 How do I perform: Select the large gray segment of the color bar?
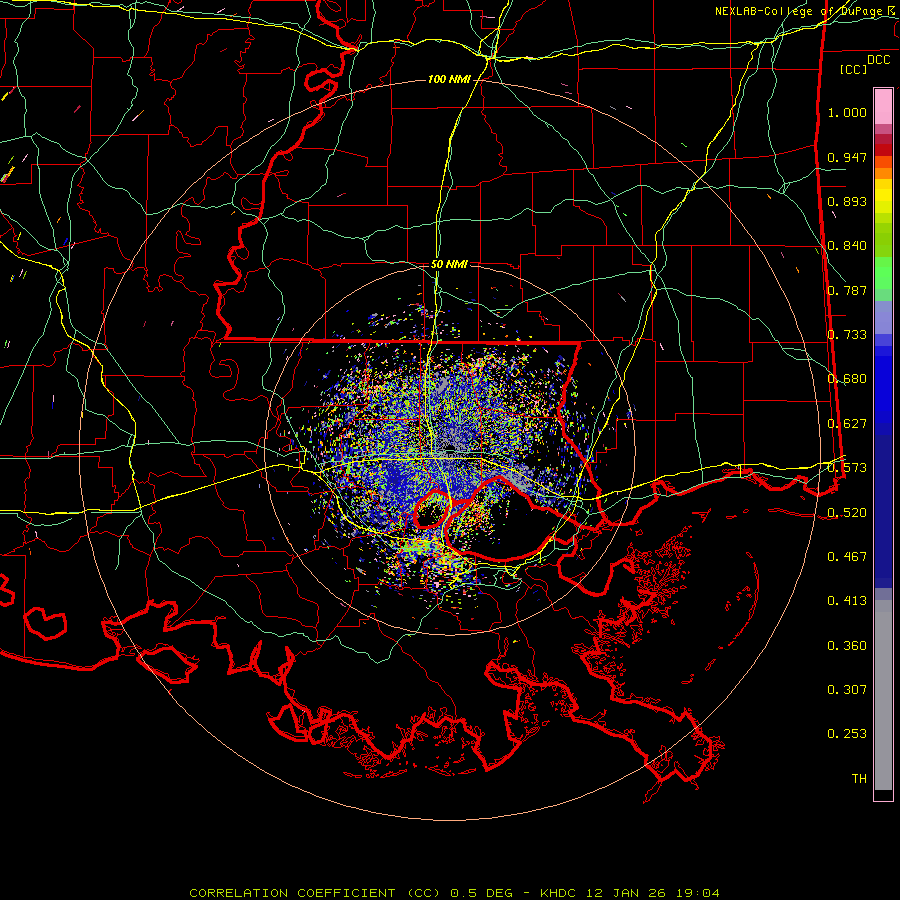[x=883, y=695]
